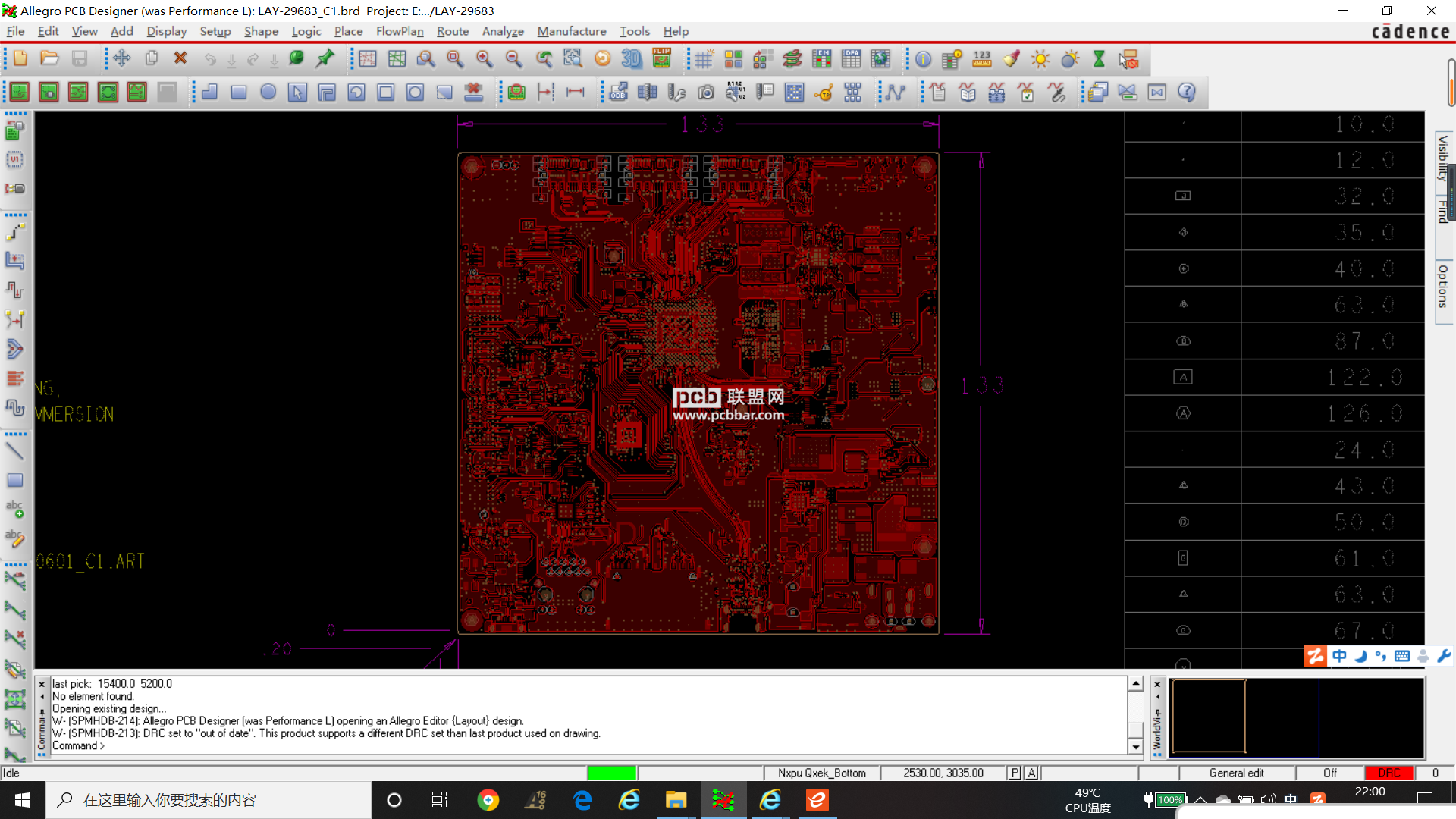The width and height of the screenshot is (1456, 819).
Task: Open the DFA spreadsheet icon
Action: [x=852, y=59]
